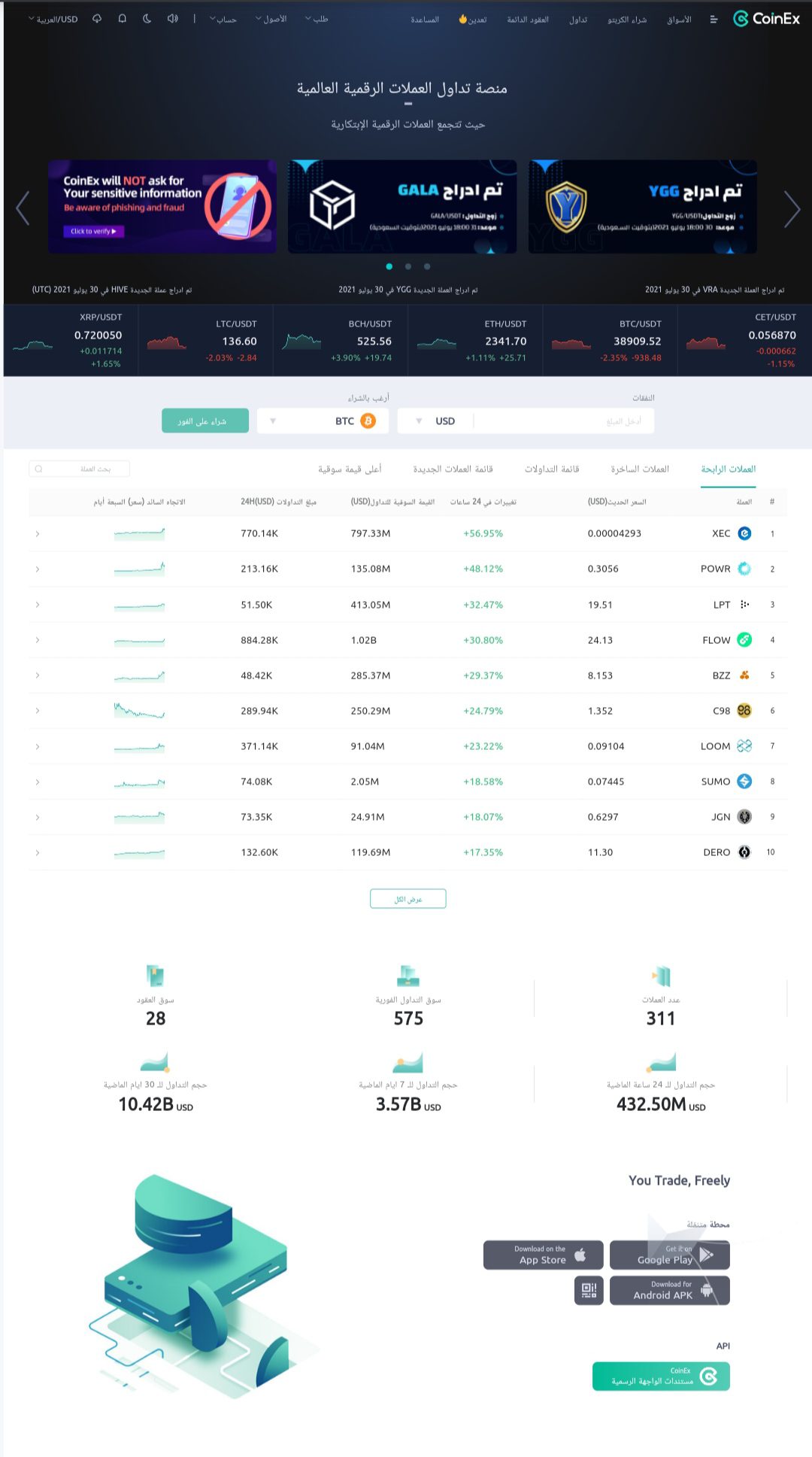Expand the XEC row chevron

coord(37,533)
